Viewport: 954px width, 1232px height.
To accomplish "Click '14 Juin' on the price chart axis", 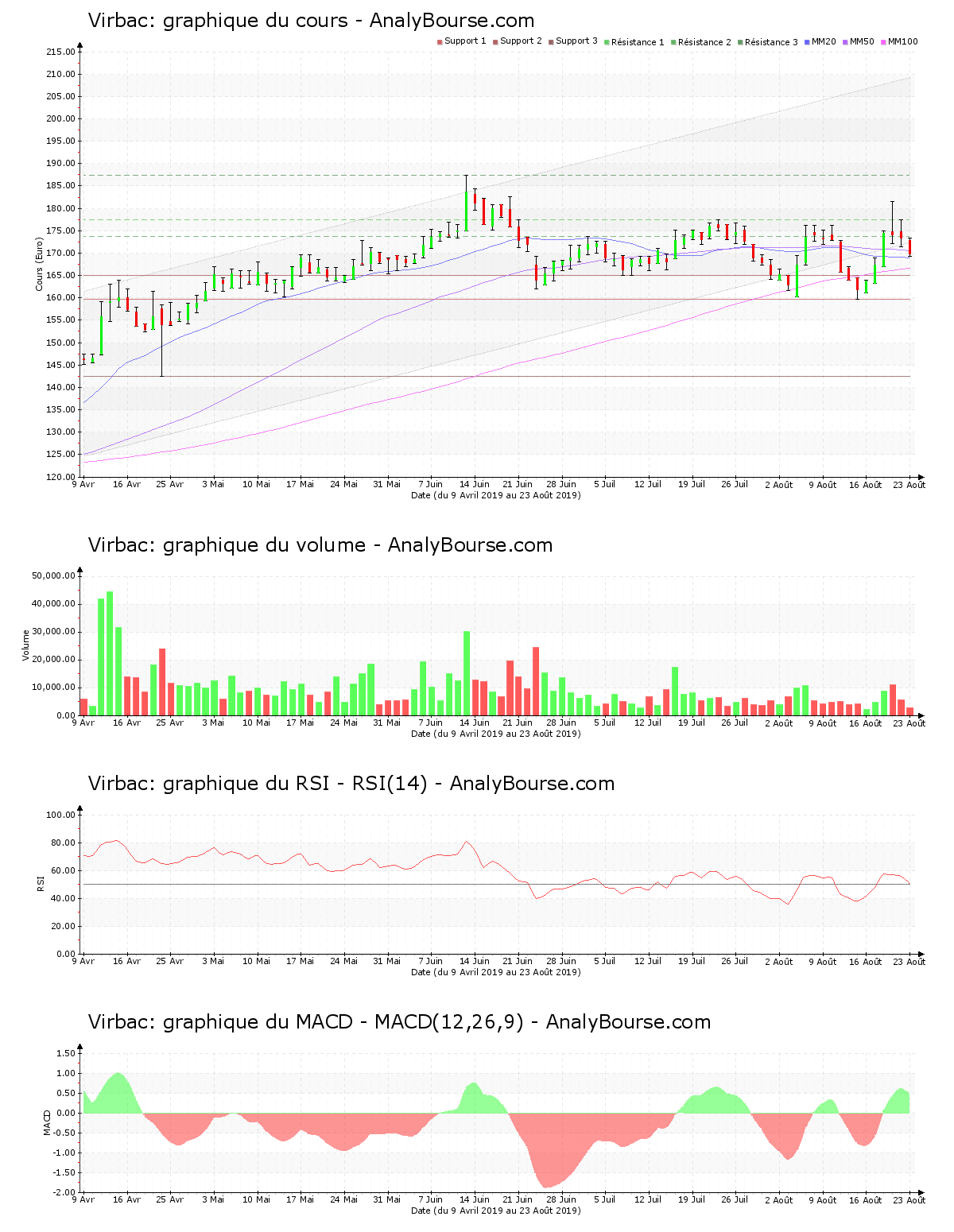I will click(x=475, y=484).
